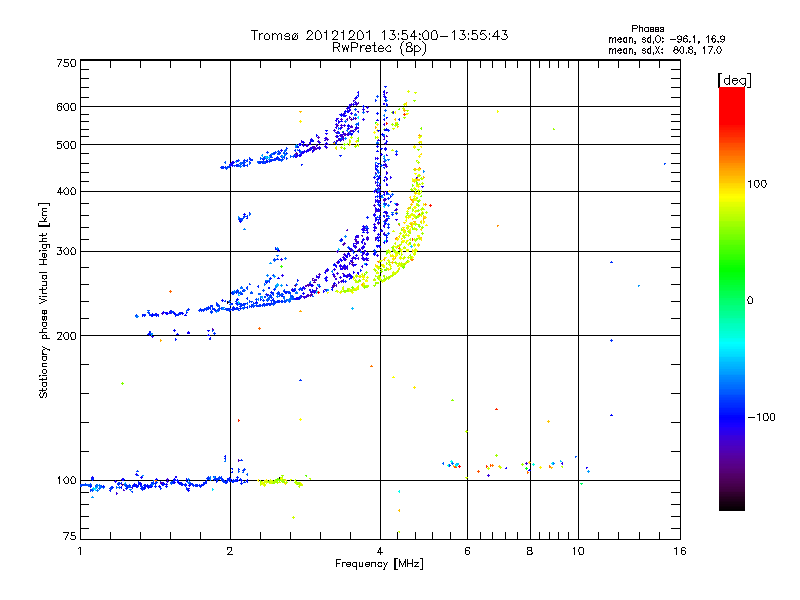This screenshot has width=800, height=600.
Task: Click x-axis tick label '4'
Action: (380, 551)
